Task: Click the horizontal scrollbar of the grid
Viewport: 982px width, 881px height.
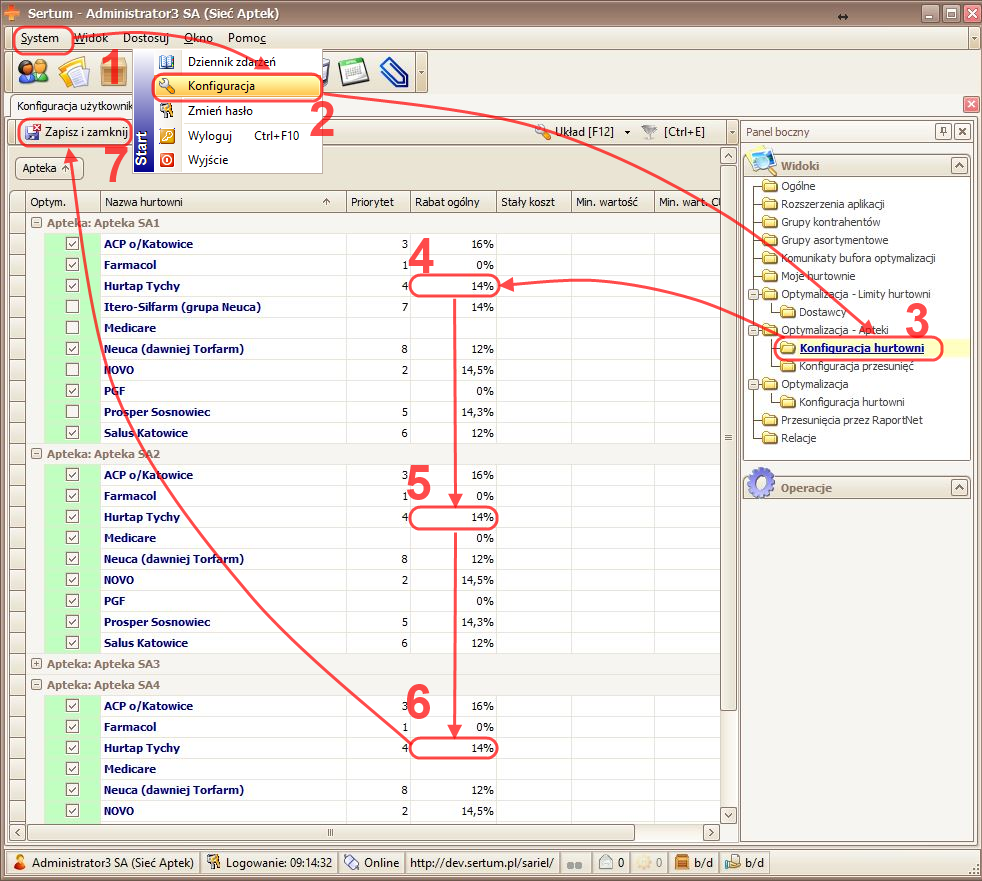Action: [x=330, y=832]
